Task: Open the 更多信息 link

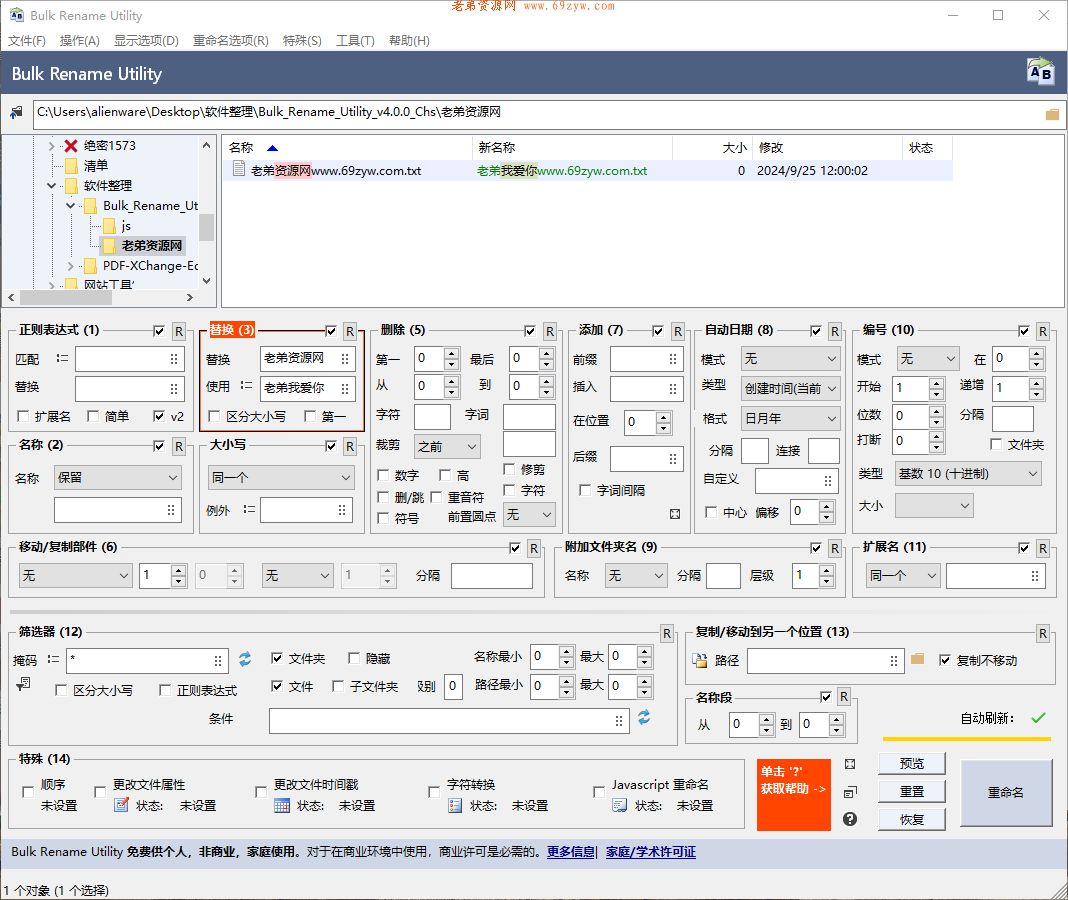Action: [x=571, y=852]
